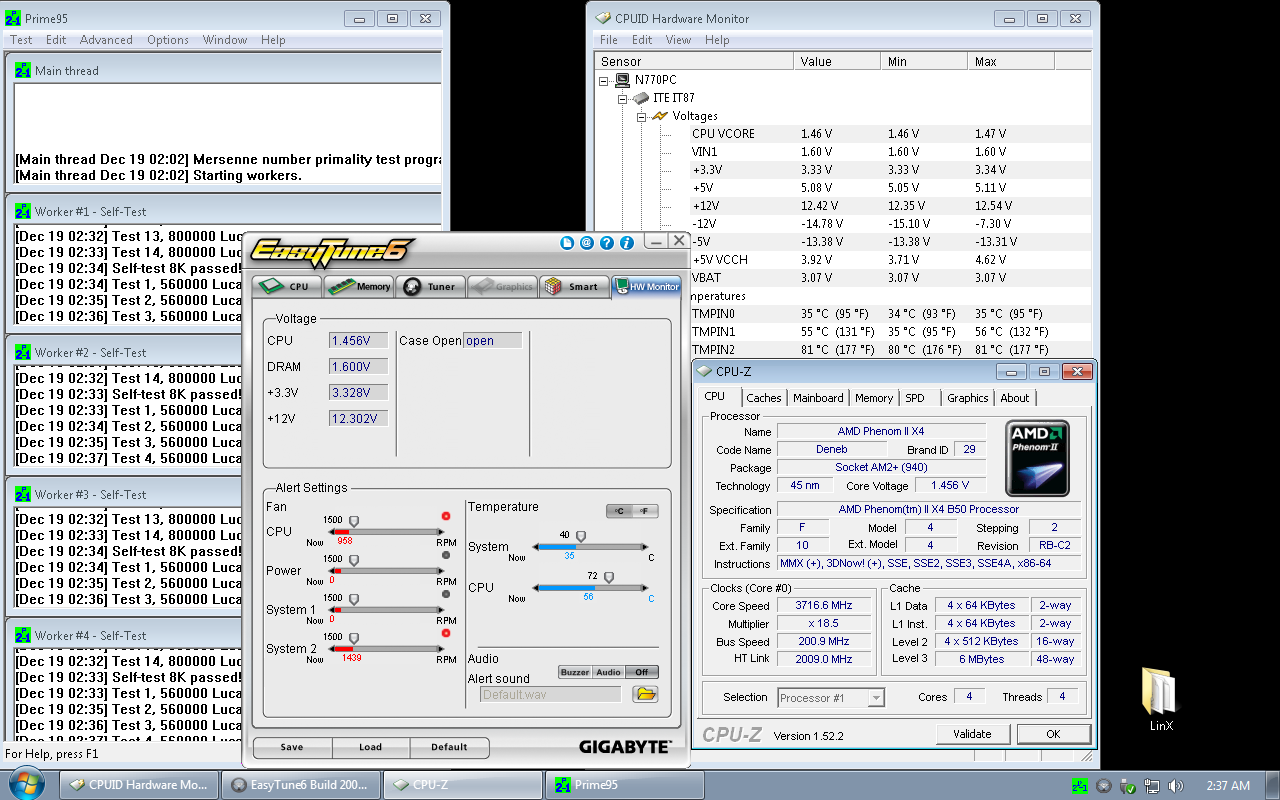Switch to EasyTune6 Memory tab
The width and height of the screenshot is (1280, 800).
[x=359, y=286]
